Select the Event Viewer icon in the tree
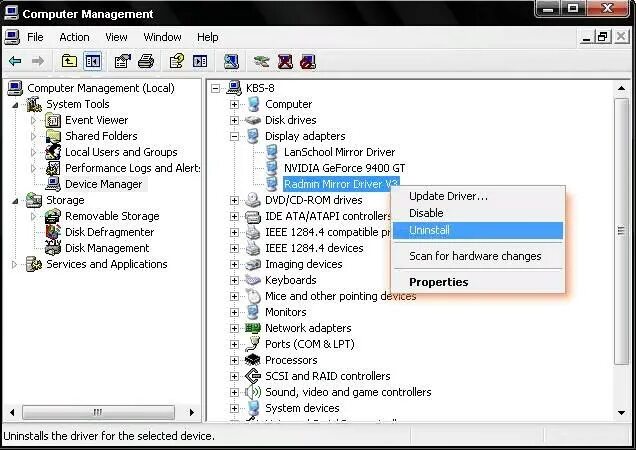Image resolution: width=636 pixels, height=450 pixels. [x=53, y=120]
